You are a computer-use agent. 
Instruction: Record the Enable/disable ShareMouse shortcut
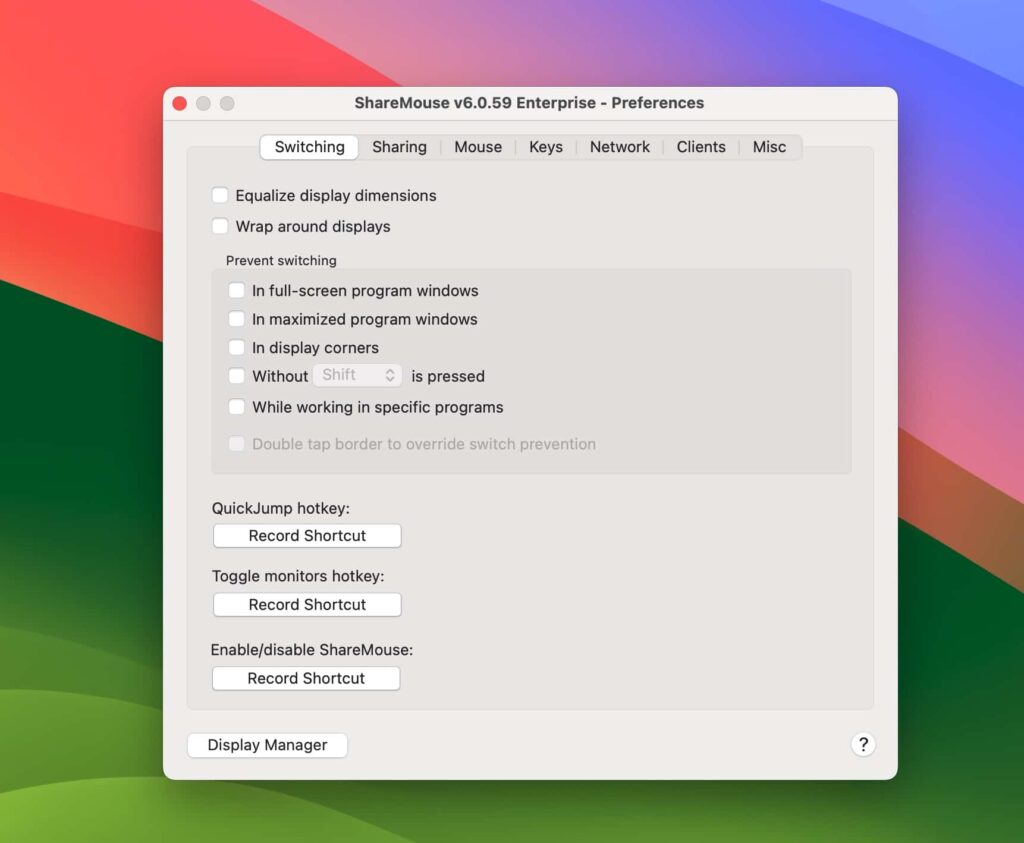(x=306, y=678)
